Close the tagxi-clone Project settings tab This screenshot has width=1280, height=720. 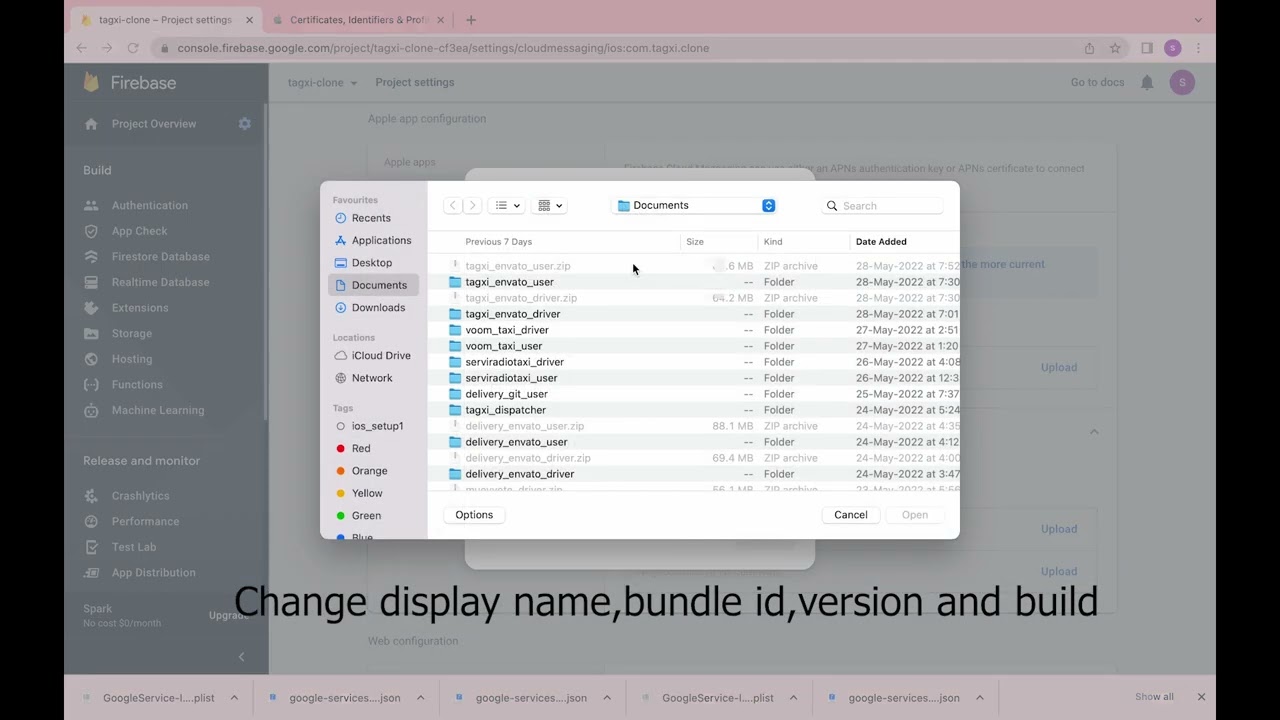click(x=250, y=20)
